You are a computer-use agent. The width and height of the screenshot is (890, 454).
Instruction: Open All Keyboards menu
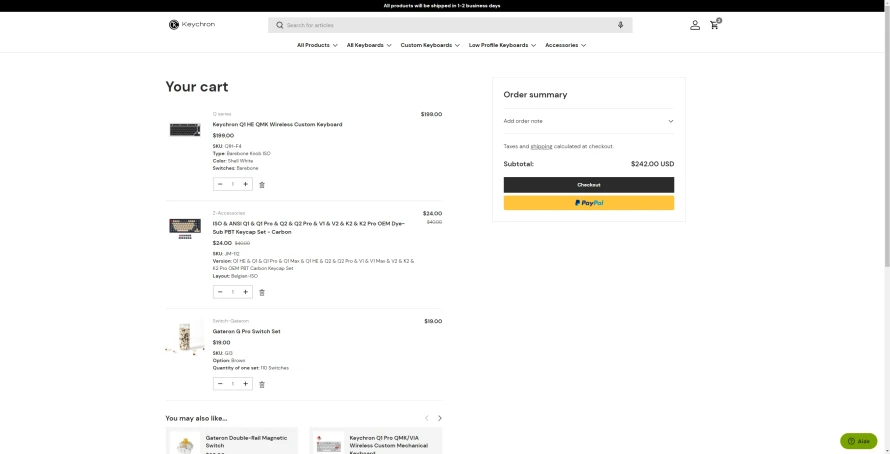(369, 45)
